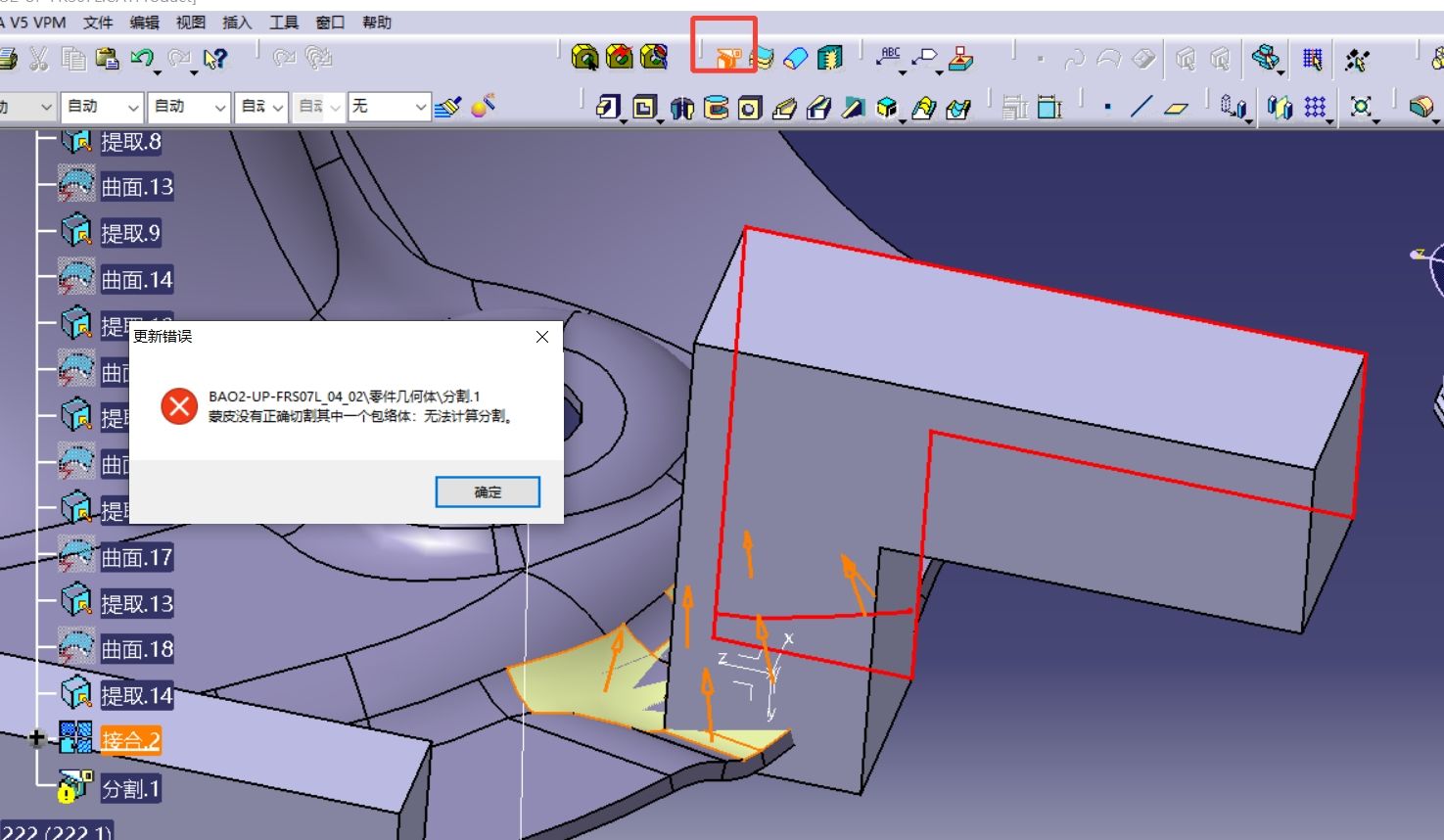The width and height of the screenshot is (1444, 840).
Task: Click the Copy icon in the toolbar
Action: (73, 59)
